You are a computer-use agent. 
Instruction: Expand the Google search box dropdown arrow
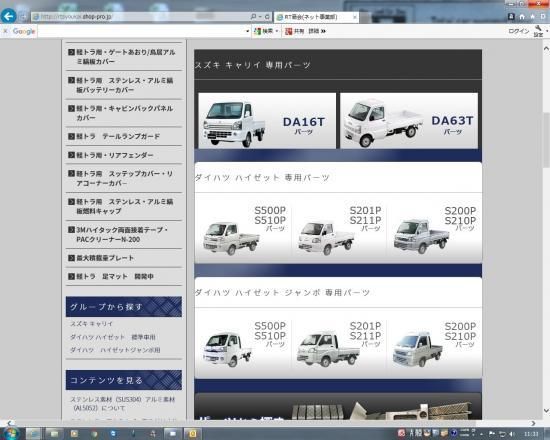(x=247, y=31)
